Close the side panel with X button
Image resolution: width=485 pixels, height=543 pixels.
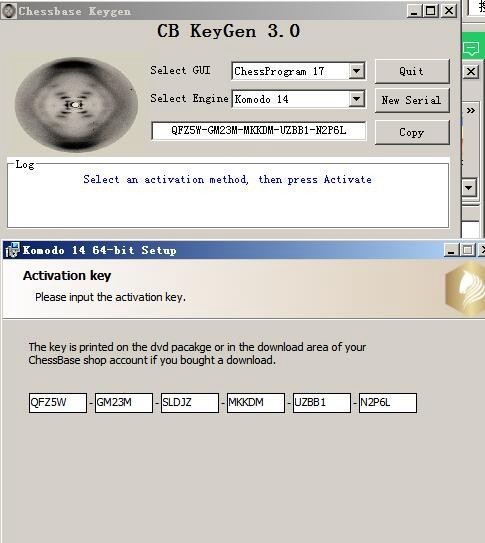pos(471,72)
